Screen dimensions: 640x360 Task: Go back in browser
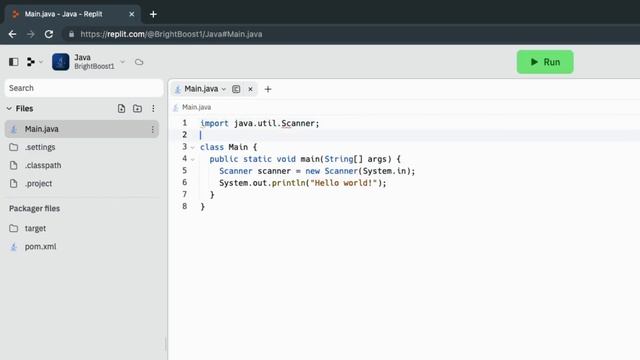[x=12, y=34]
